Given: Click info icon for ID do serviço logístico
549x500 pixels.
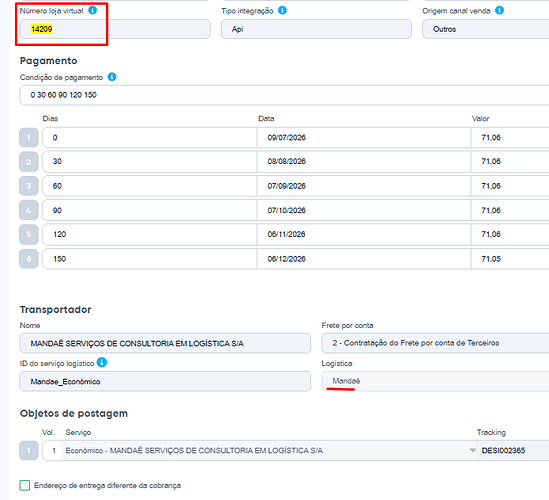Looking at the screenshot, I should (102, 362).
